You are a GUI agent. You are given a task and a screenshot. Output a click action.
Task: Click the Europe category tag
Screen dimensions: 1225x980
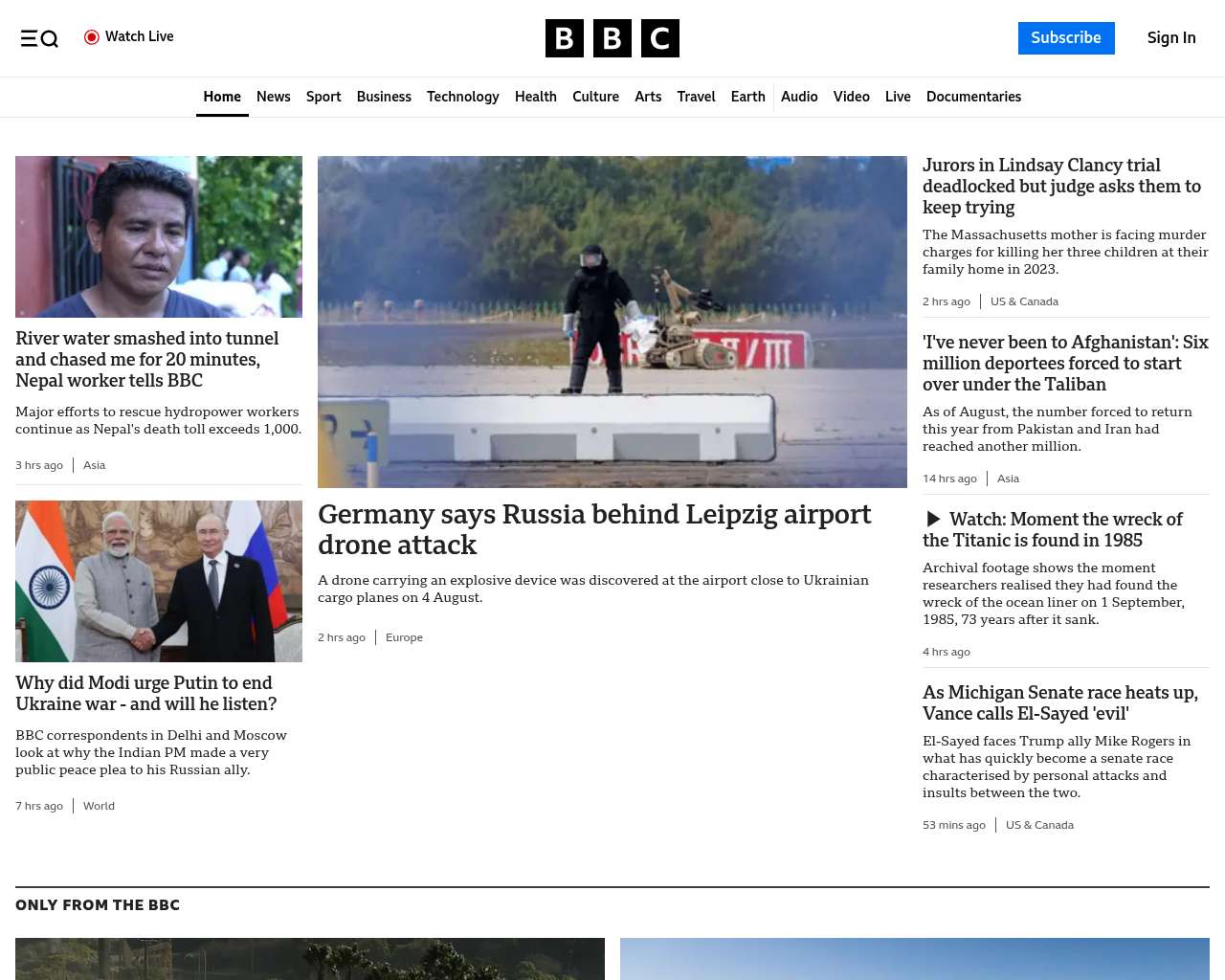click(404, 637)
